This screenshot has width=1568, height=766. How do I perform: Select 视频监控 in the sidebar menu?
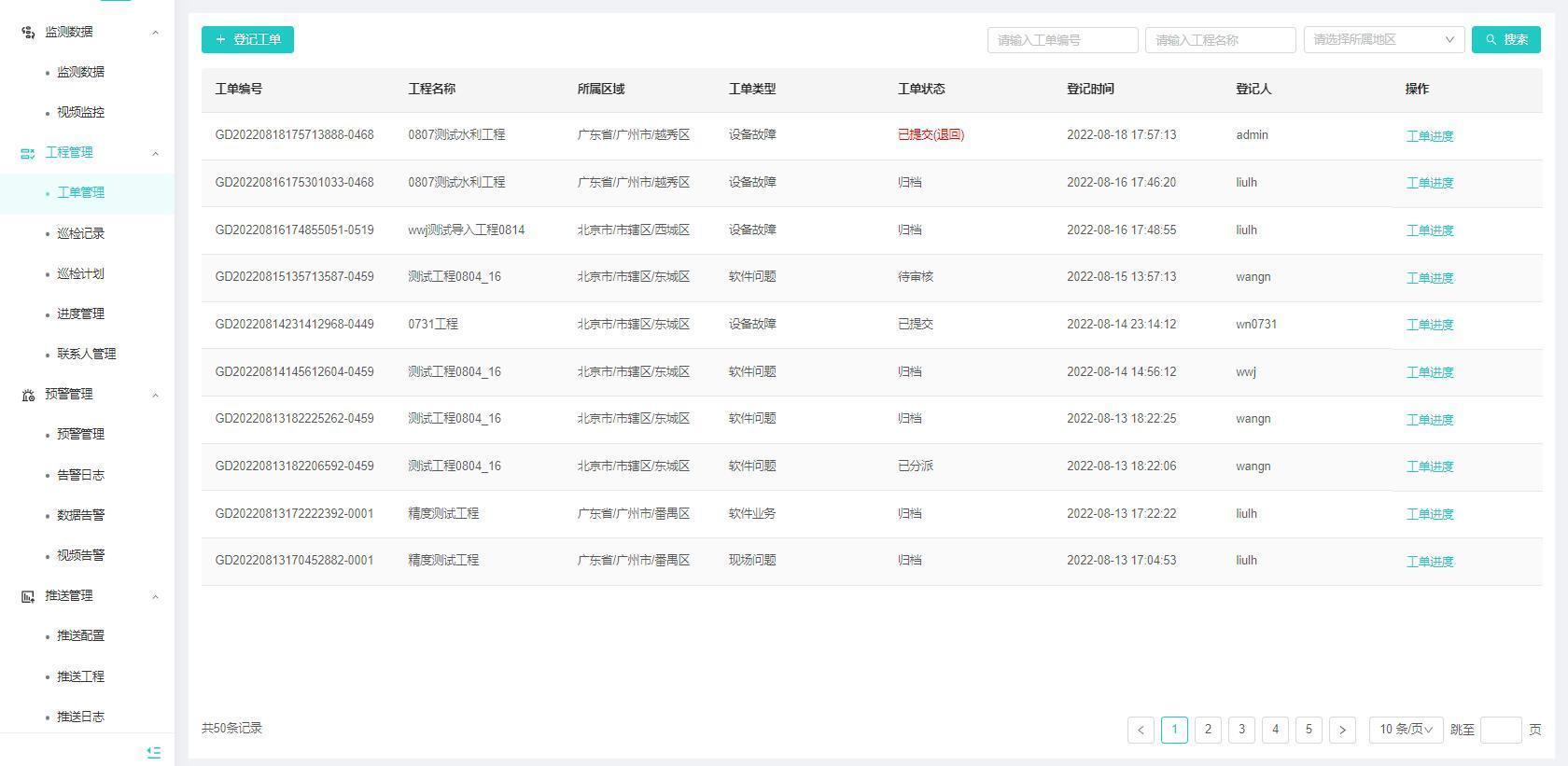pyautogui.click(x=80, y=112)
